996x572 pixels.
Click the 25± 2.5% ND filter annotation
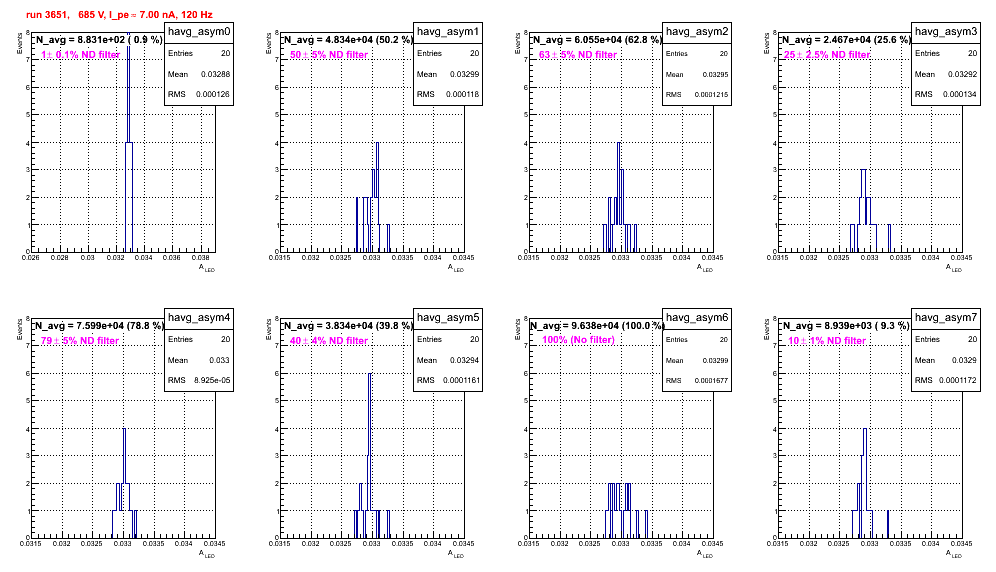(827, 55)
